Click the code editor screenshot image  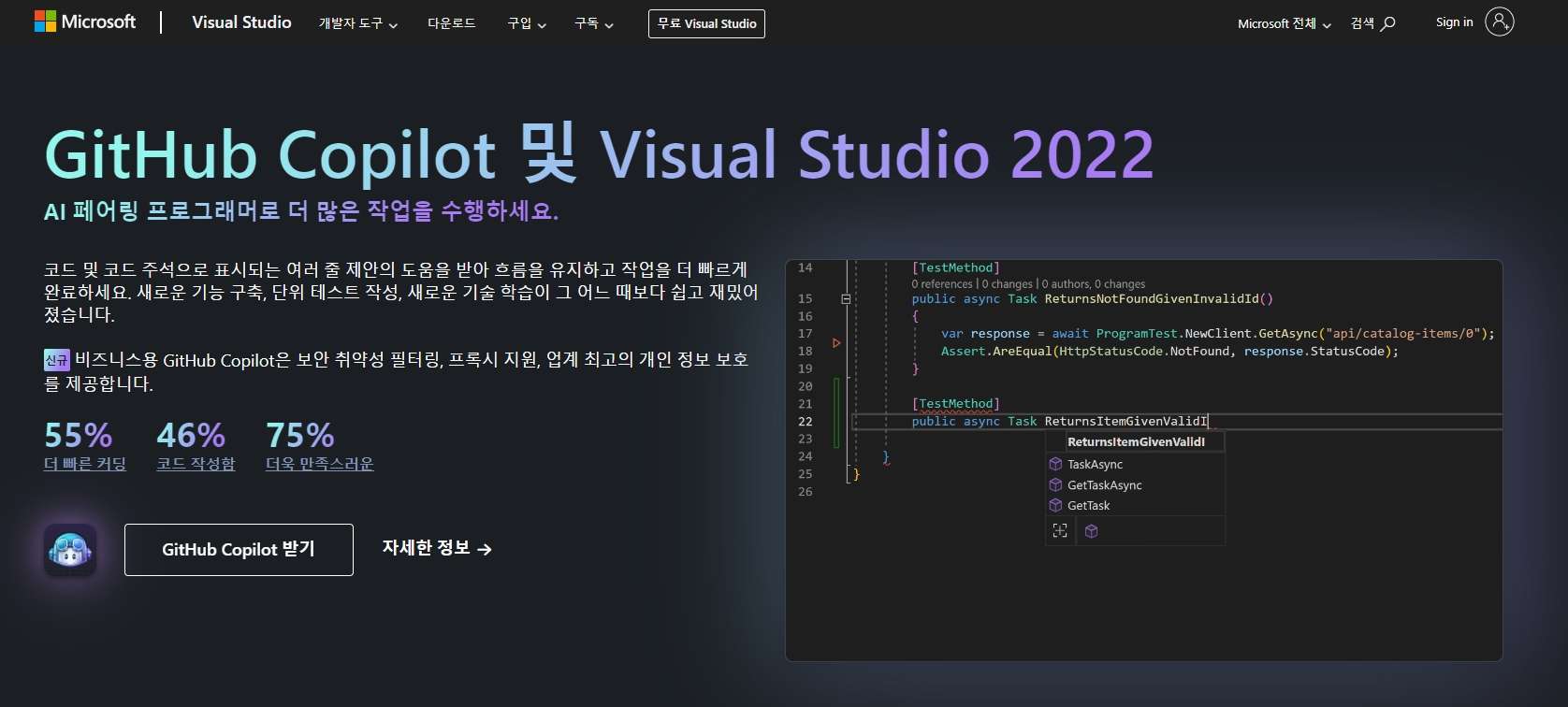1144,460
